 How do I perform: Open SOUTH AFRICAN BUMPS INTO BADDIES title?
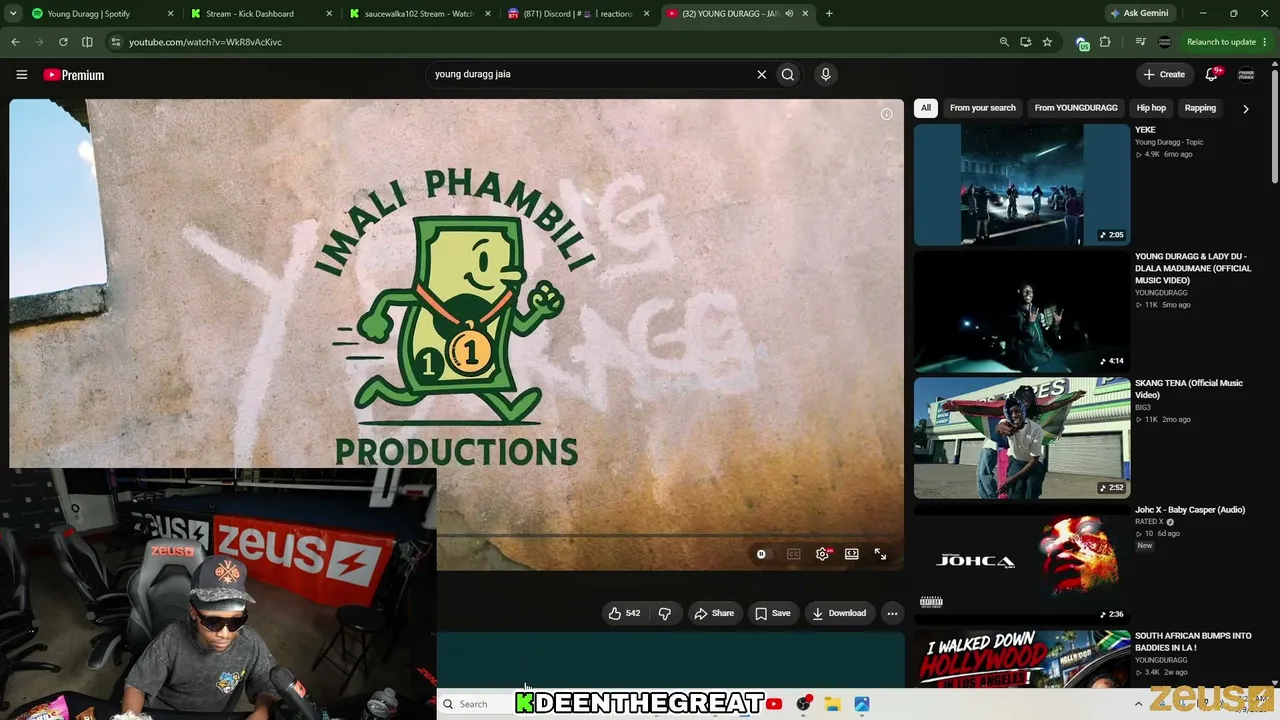point(1193,642)
